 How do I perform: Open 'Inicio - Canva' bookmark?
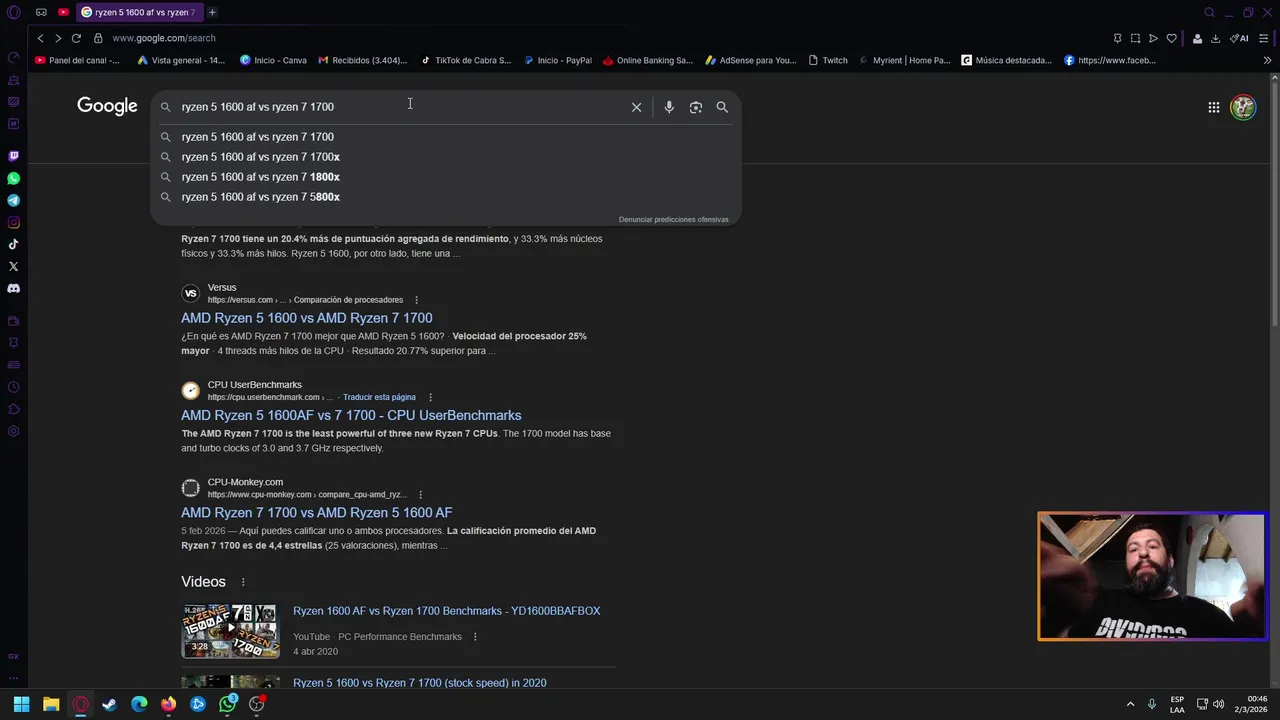click(273, 60)
